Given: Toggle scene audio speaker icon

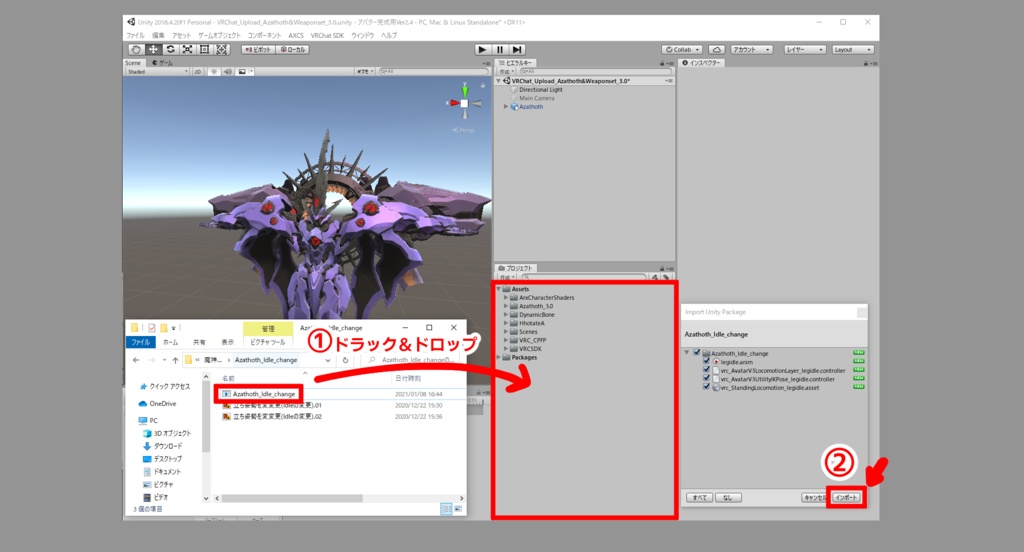Looking at the screenshot, I should coord(227,72).
